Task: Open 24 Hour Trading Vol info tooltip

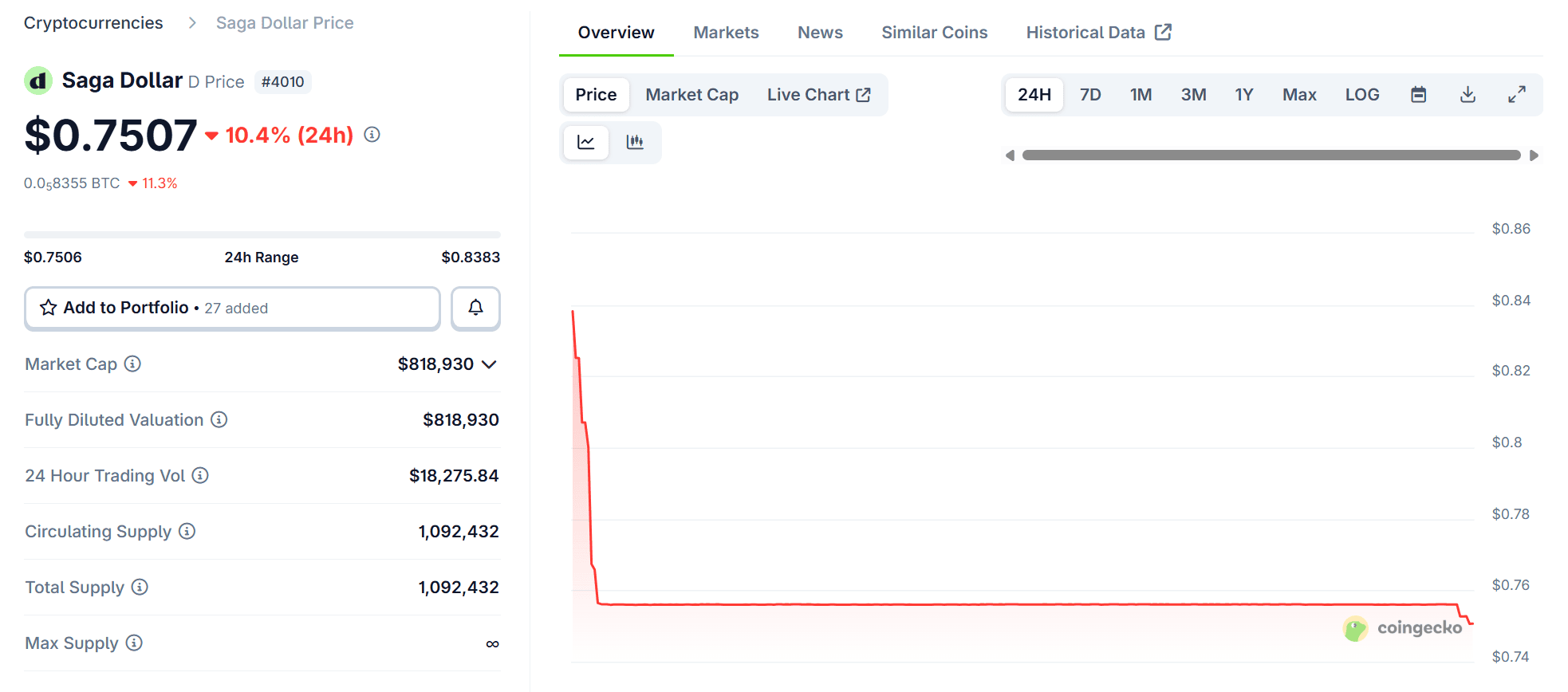Action: pos(200,475)
